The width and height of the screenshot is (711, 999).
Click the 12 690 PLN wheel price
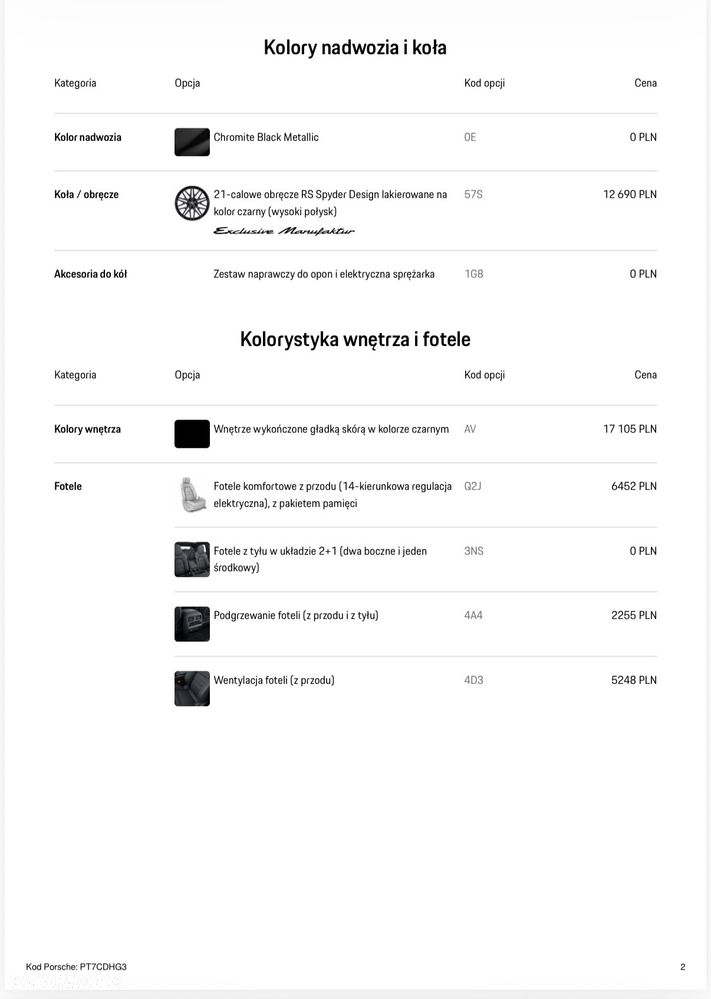click(x=629, y=194)
